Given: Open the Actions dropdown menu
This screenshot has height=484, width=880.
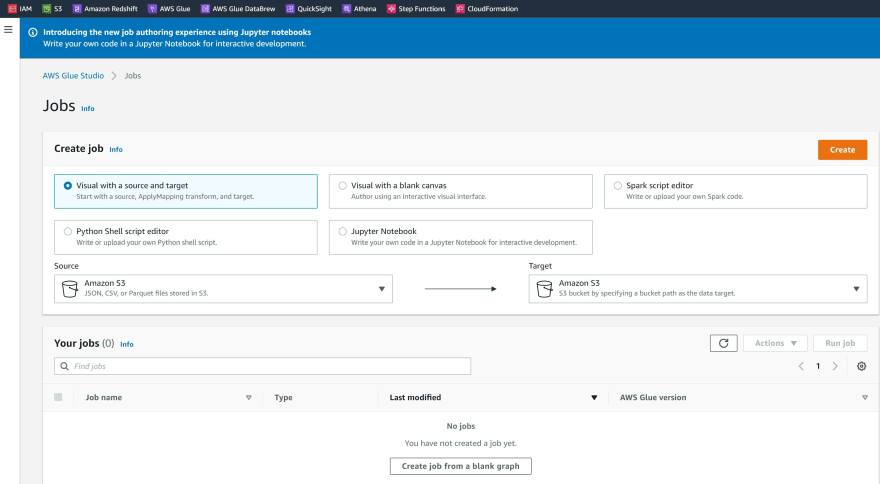Looking at the screenshot, I should 775,343.
